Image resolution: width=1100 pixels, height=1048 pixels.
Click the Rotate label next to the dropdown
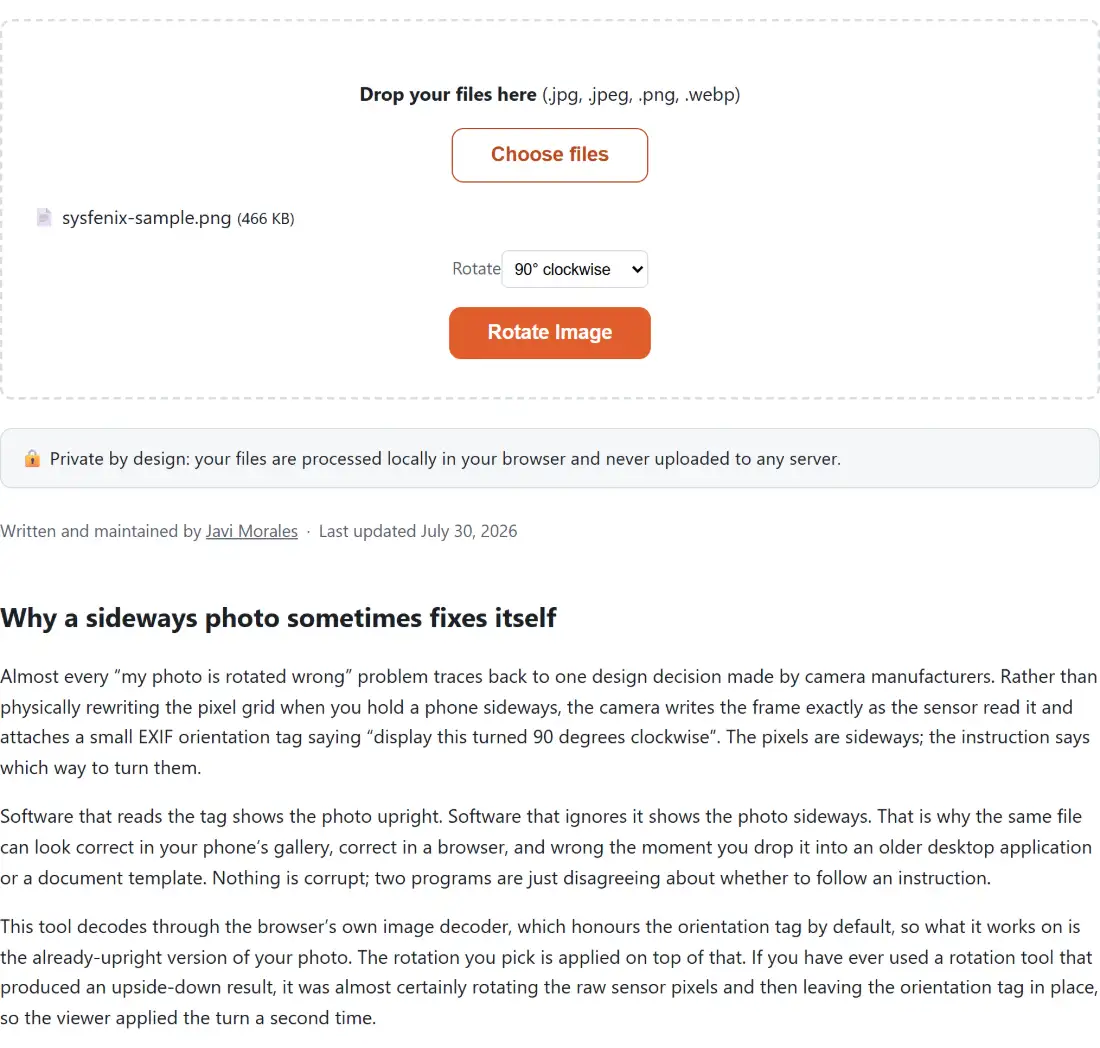tap(476, 269)
